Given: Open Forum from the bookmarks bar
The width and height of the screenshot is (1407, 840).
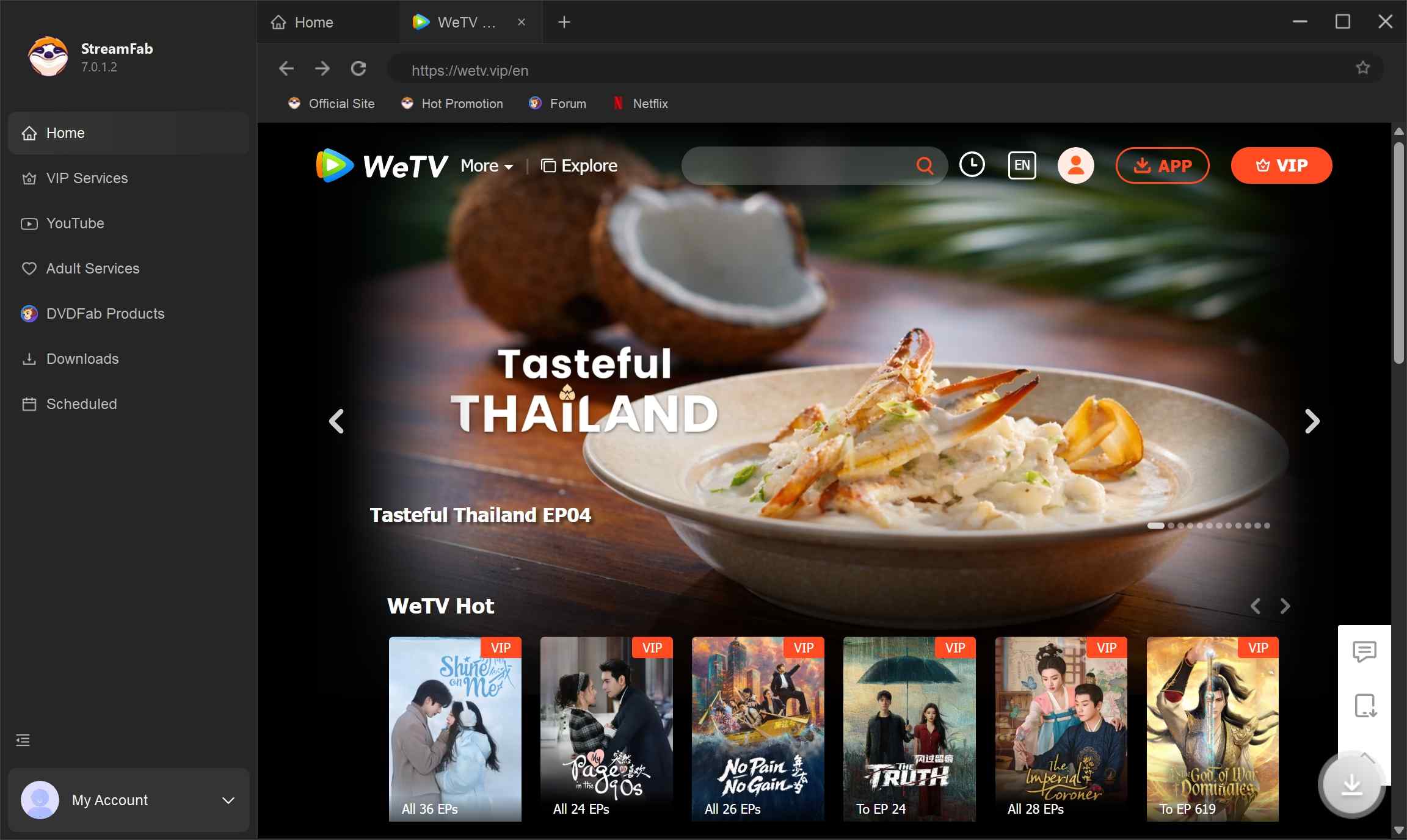Looking at the screenshot, I should point(558,104).
